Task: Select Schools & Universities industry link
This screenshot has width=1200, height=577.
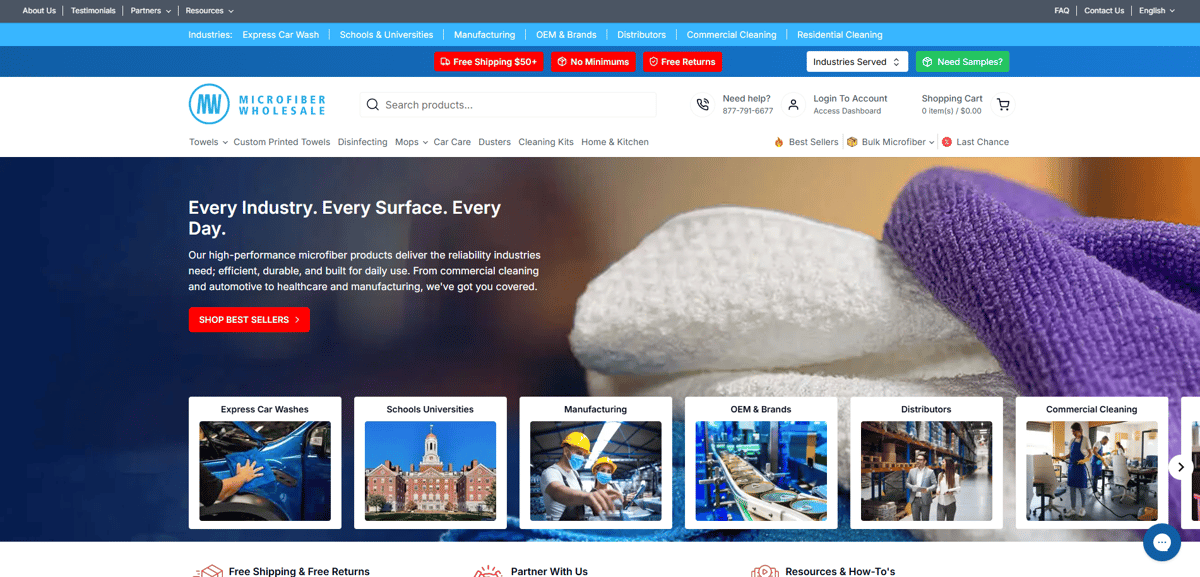Action: click(x=387, y=35)
